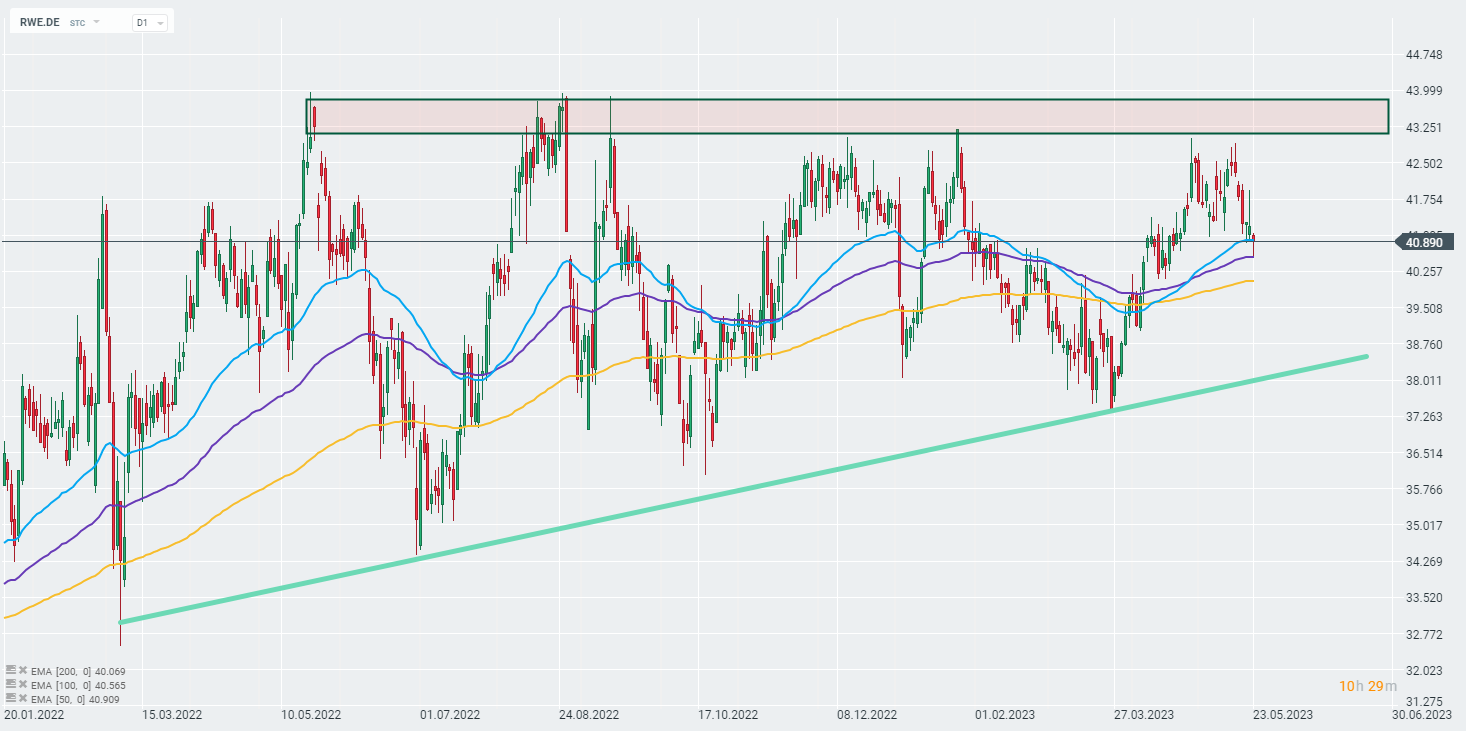Click the 01.02.2023 date axis label

pos(1005,715)
